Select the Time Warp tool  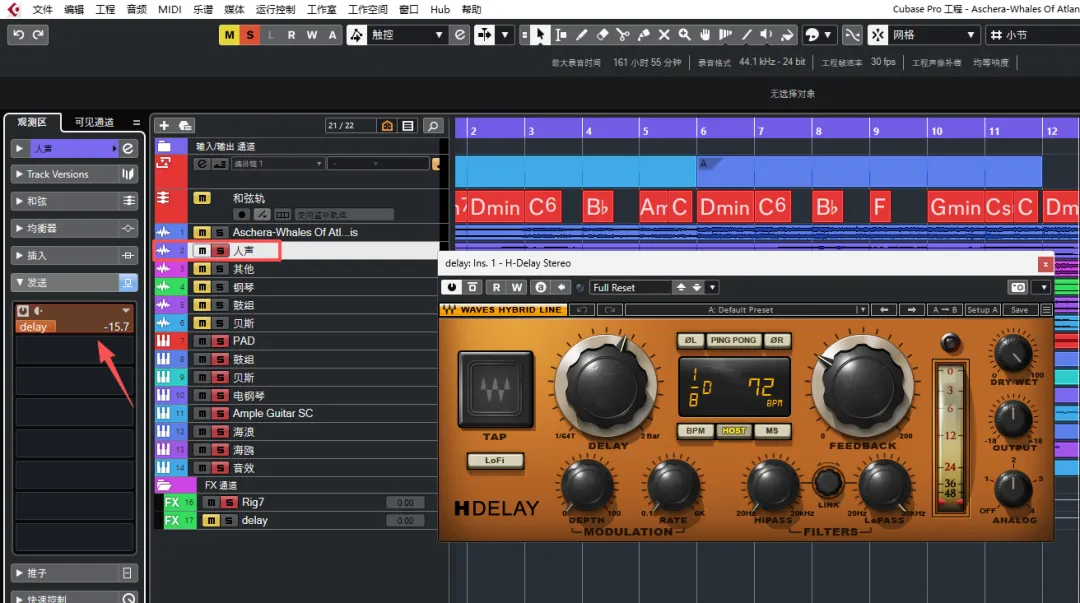[725, 34]
